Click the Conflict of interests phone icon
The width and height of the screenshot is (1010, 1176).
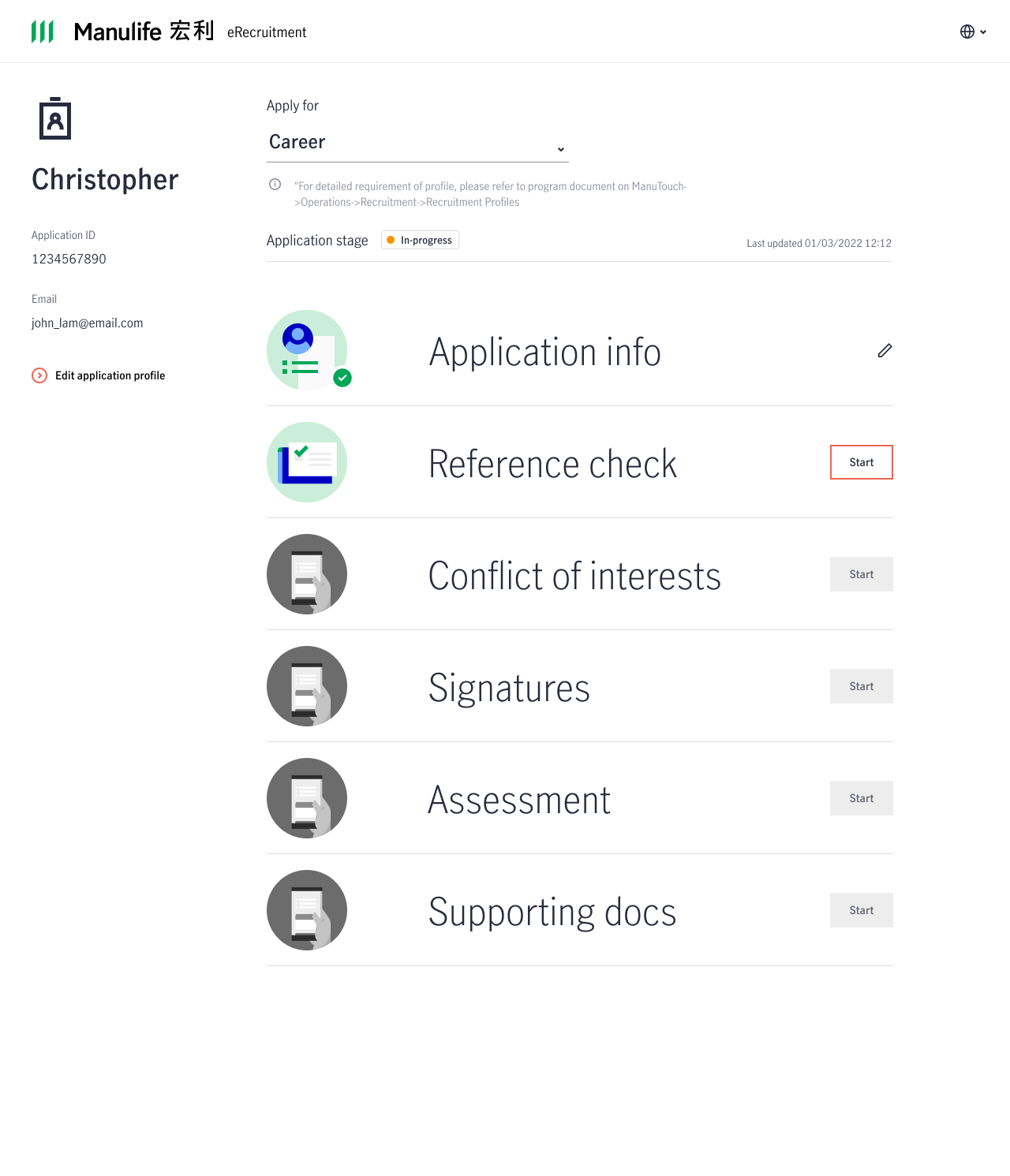307,574
